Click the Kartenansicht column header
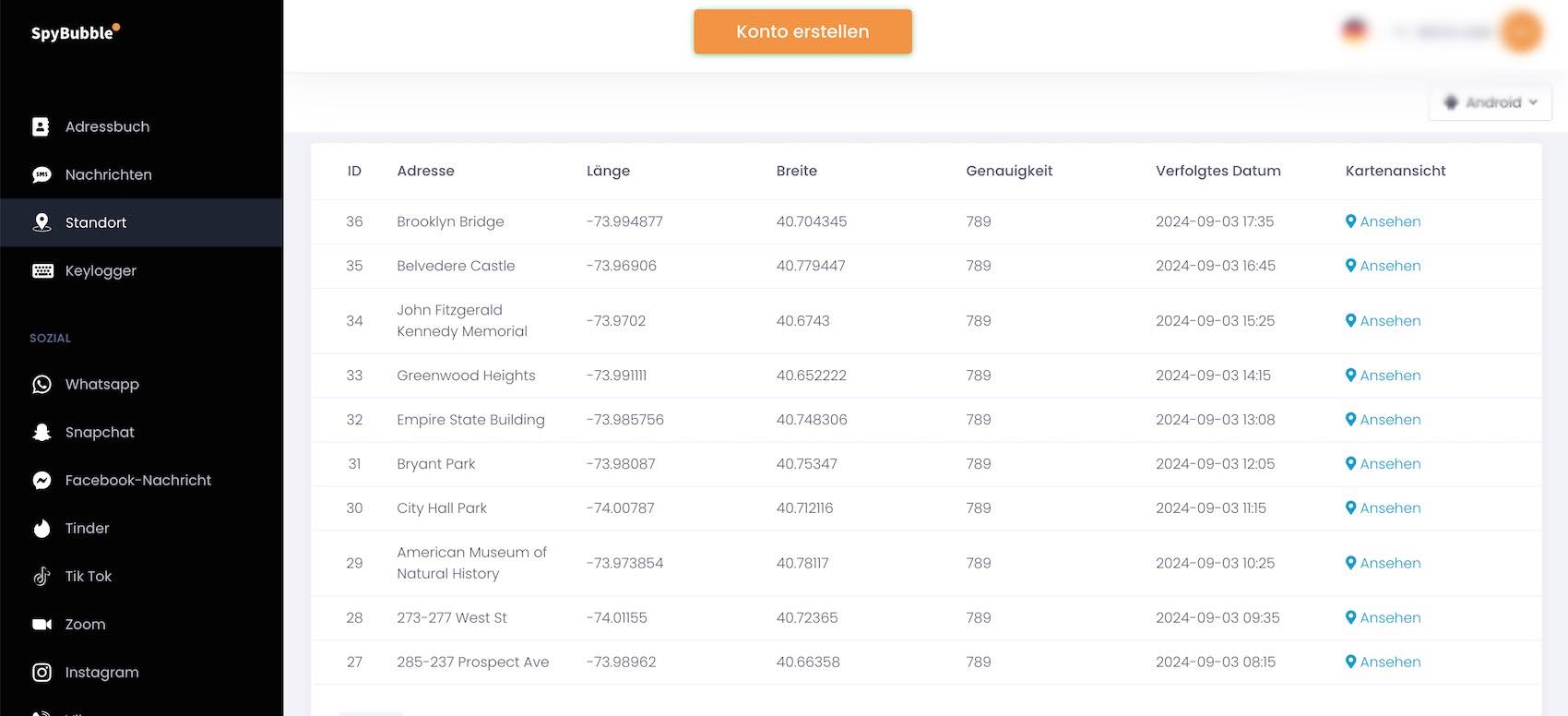Viewport: 1568px width, 716px height. click(x=1396, y=171)
